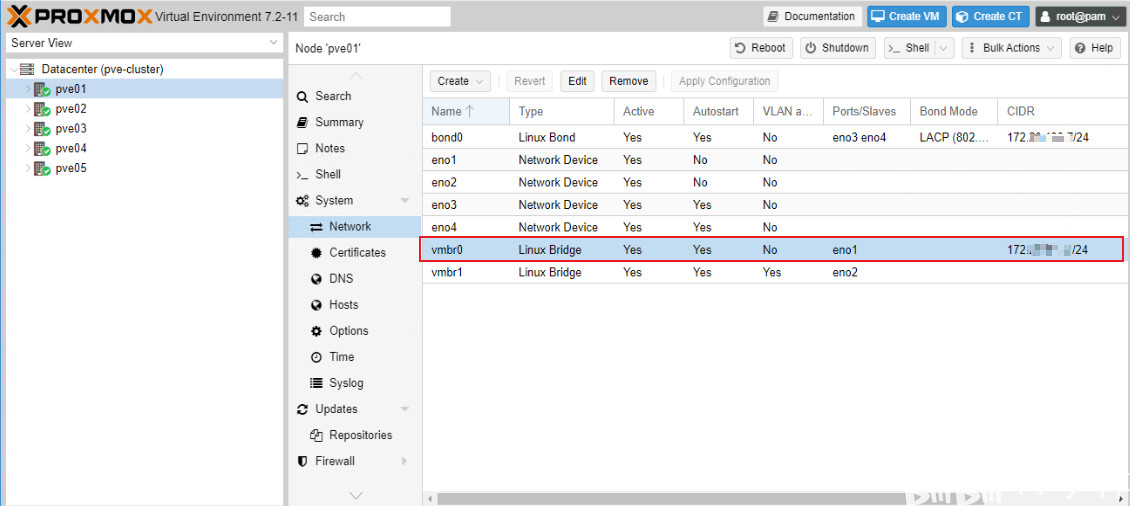Screen dimensions: 1130x506
Task: Select the pve04 server icon
Action: click(42, 148)
